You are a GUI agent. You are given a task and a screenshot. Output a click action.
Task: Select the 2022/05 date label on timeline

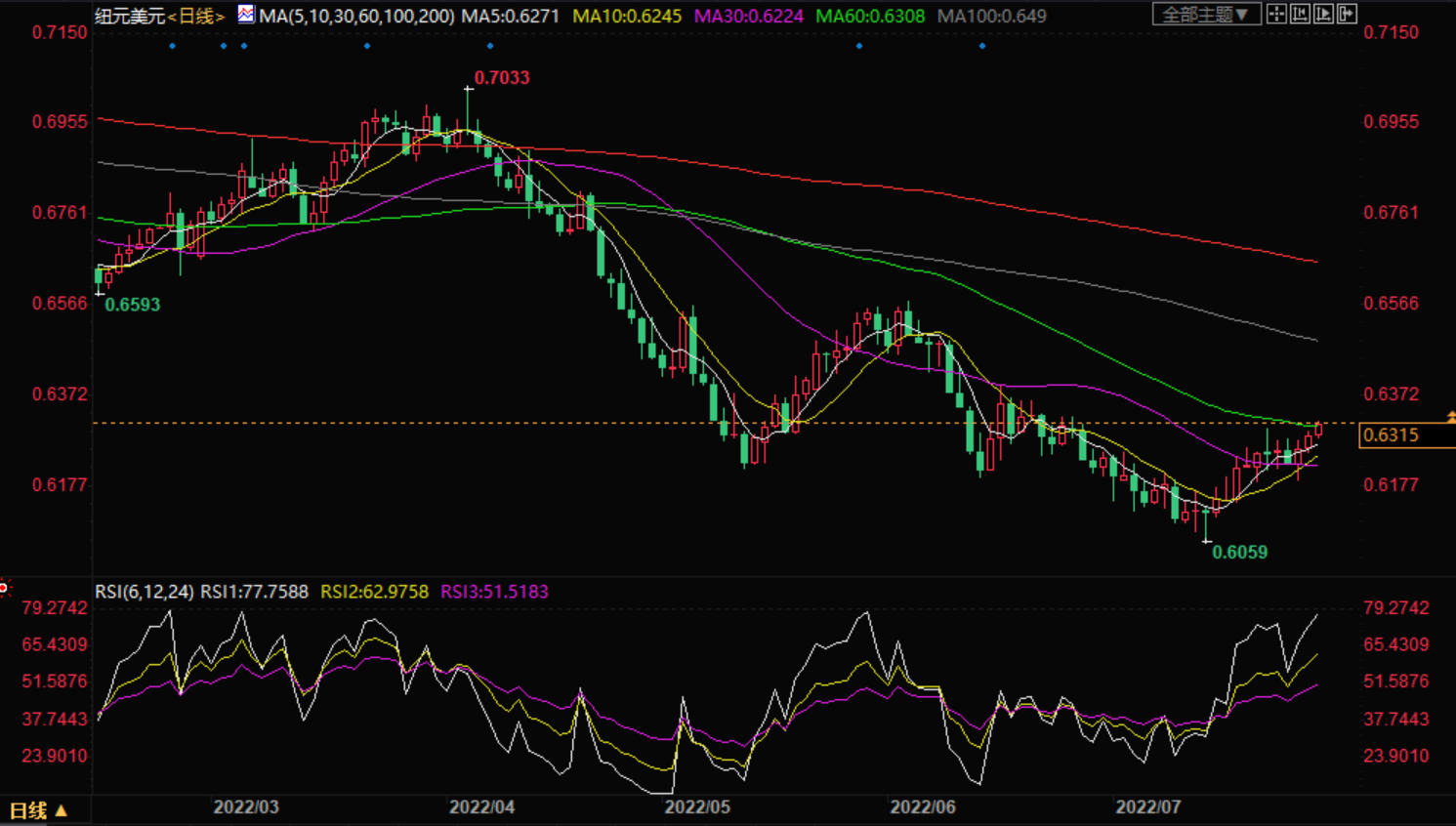coord(697,807)
